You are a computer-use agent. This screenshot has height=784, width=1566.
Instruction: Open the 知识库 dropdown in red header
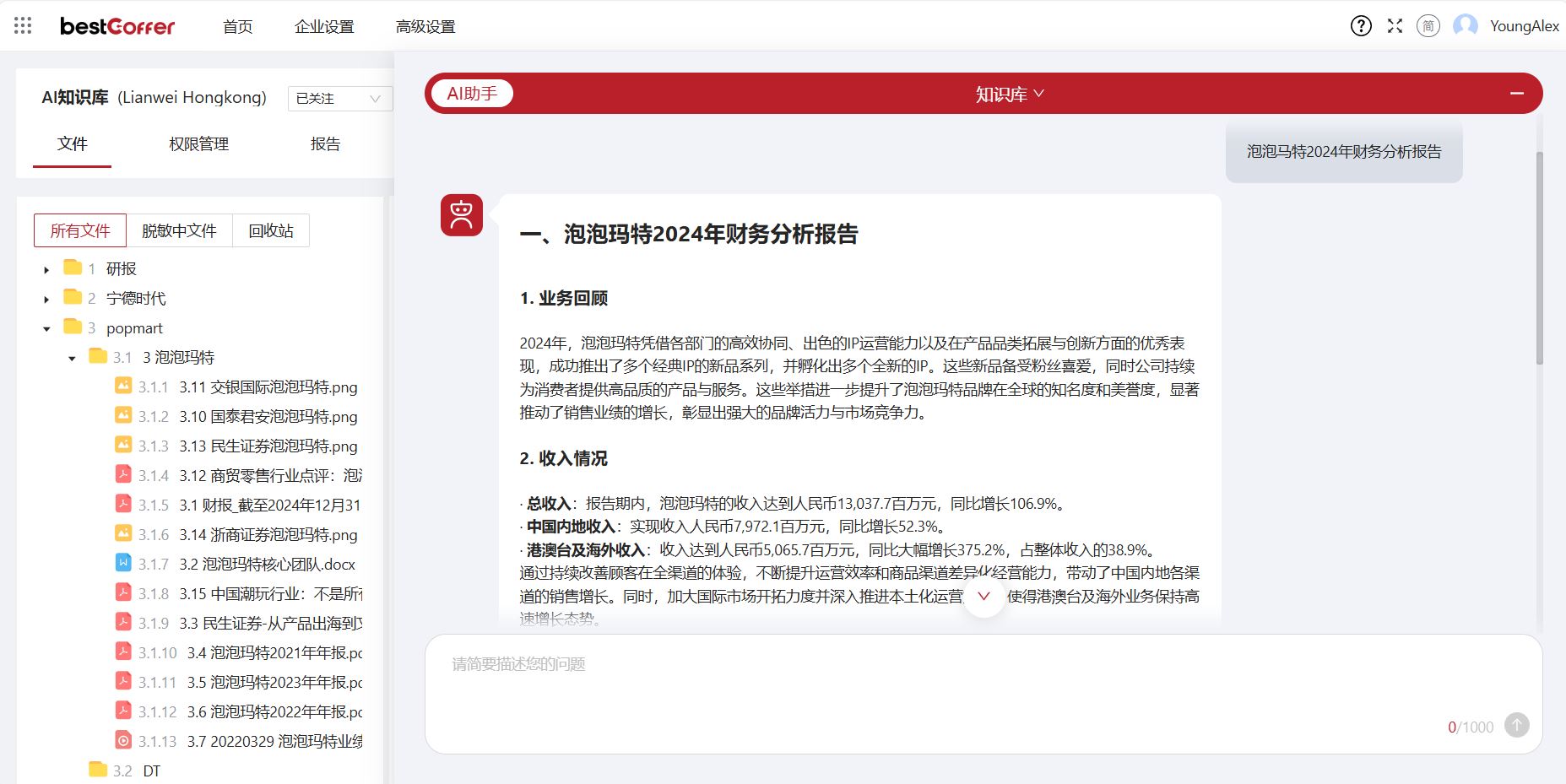coord(1010,95)
